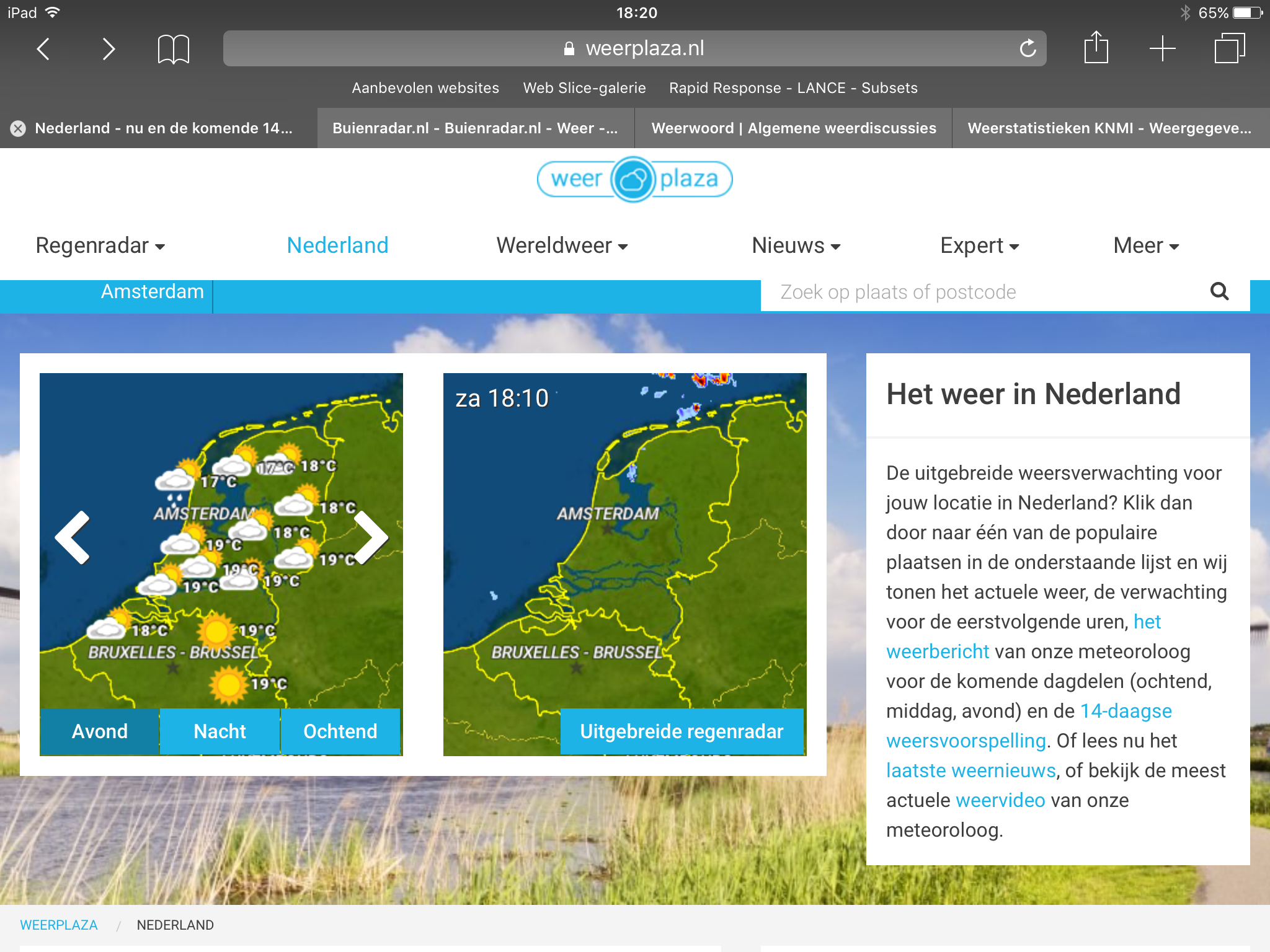Open the 'het weerbericht' link

pos(1023,637)
